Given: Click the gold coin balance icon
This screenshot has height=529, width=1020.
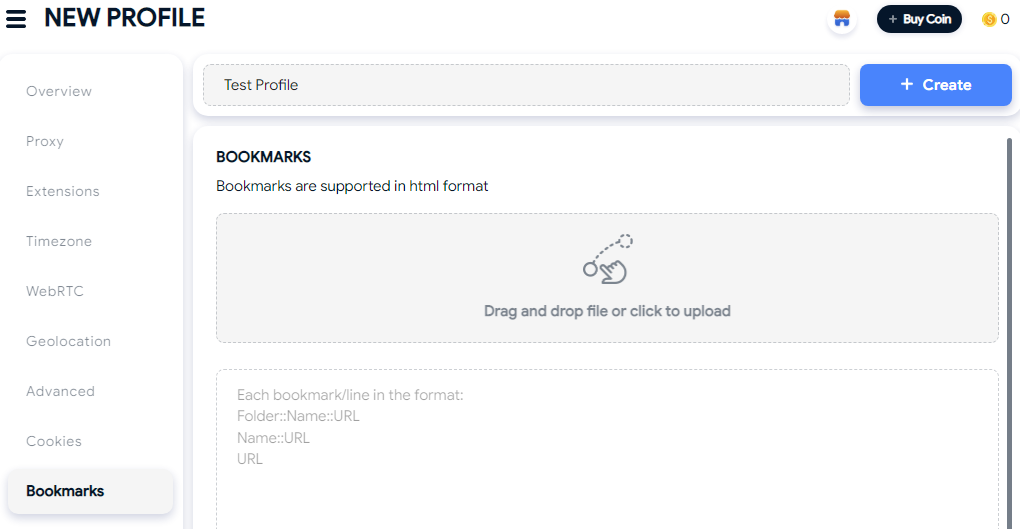Looking at the screenshot, I should pos(989,20).
